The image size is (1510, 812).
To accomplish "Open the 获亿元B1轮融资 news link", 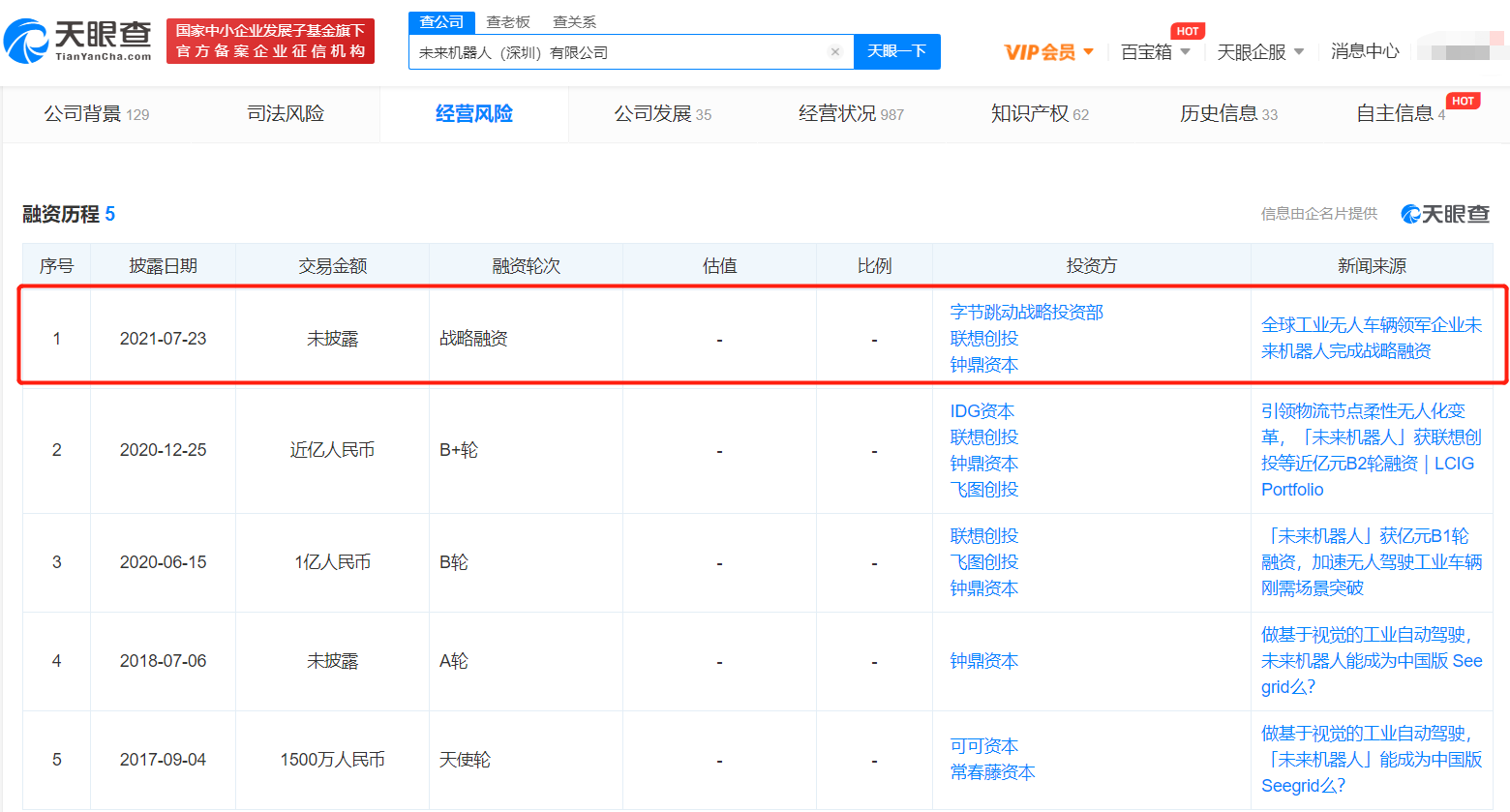I will 1372,562.
